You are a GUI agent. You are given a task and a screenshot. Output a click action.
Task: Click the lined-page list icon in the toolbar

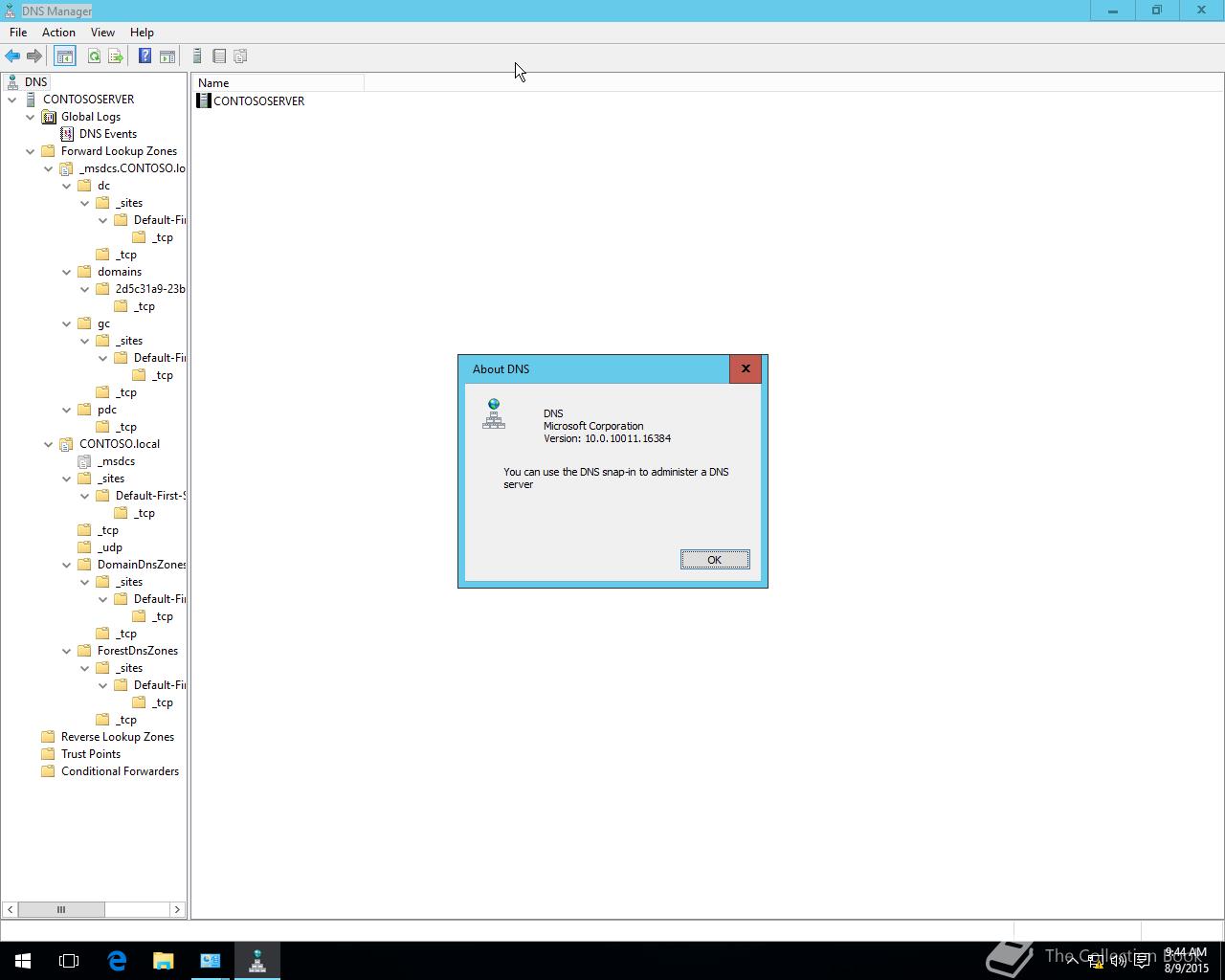coord(219,56)
